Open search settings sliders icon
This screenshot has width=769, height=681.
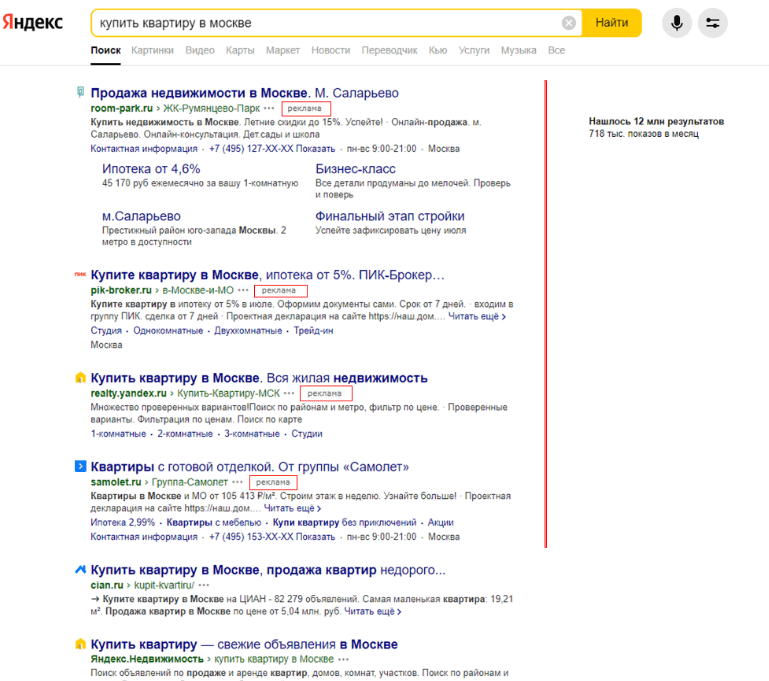712,23
